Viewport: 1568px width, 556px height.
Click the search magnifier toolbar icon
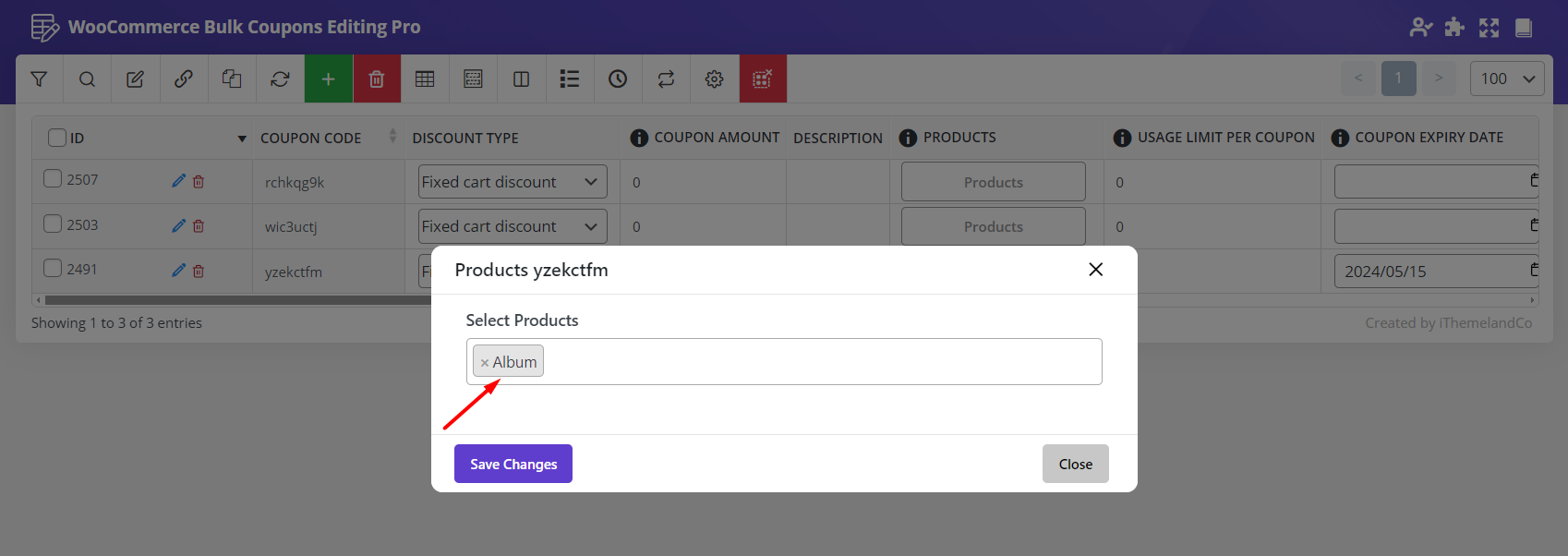click(x=87, y=79)
